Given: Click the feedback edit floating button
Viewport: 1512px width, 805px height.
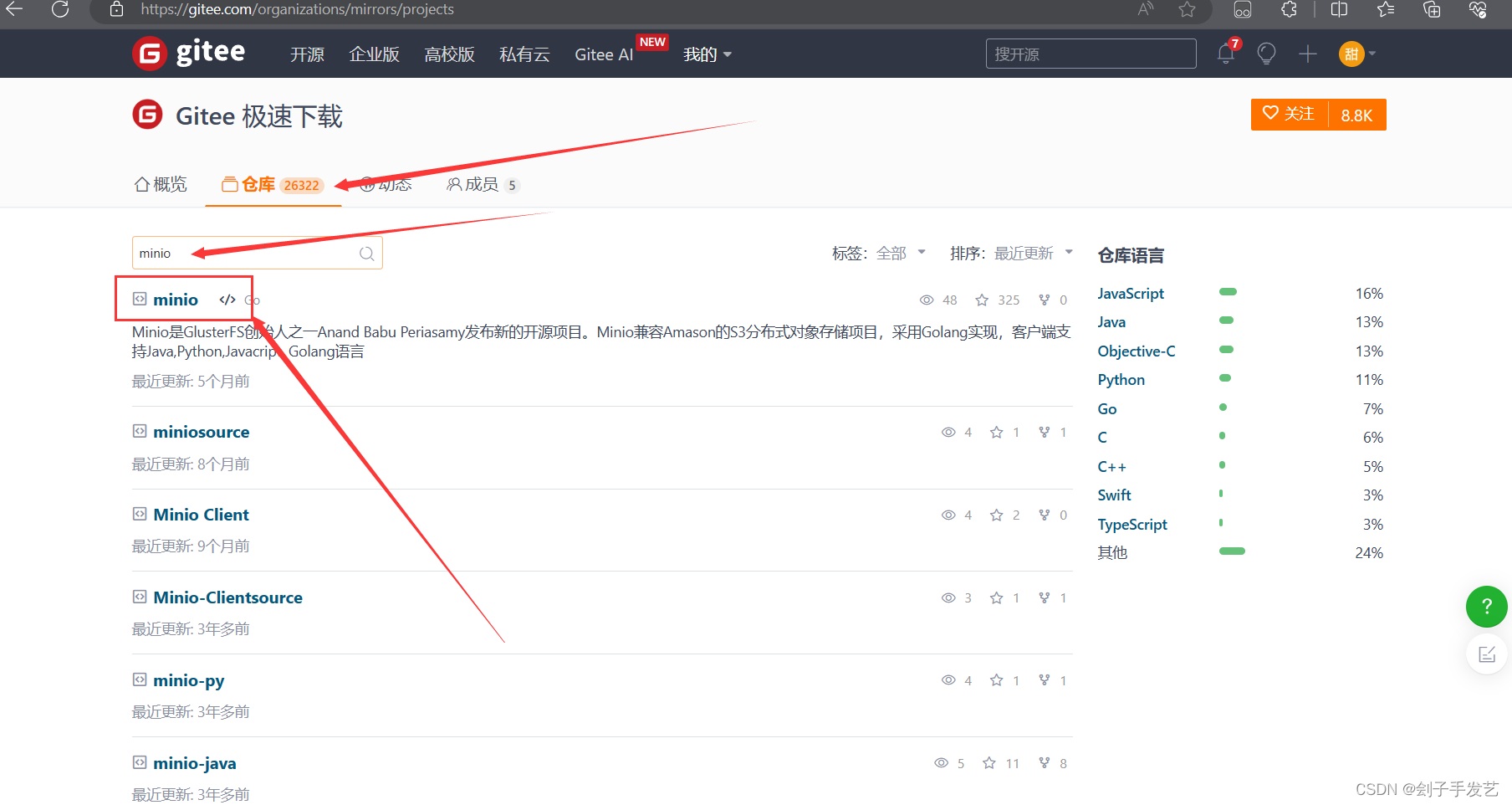Looking at the screenshot, I should [x=1486, y=654].
